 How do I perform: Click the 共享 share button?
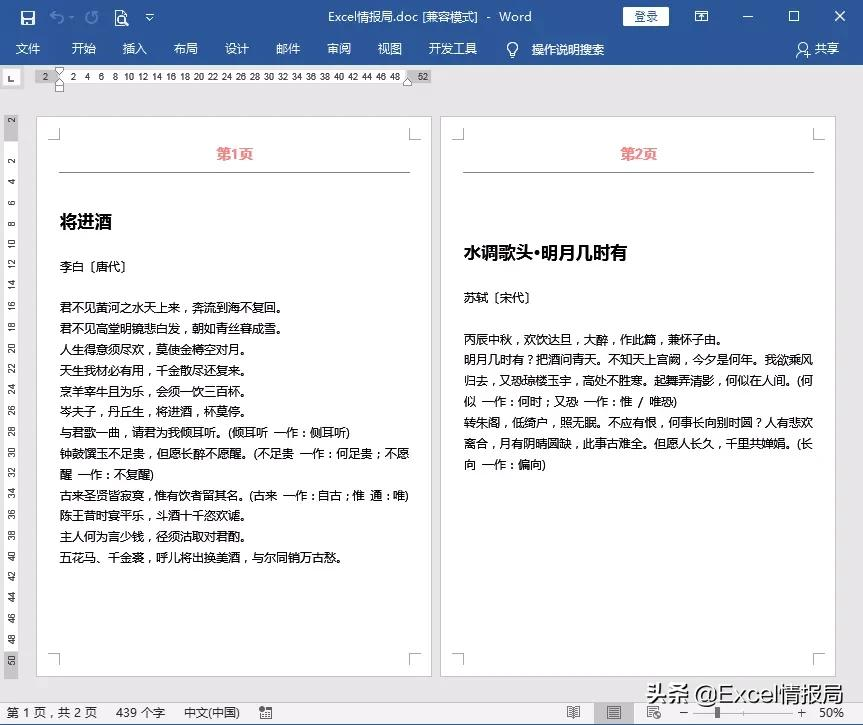tap(817, 49)
